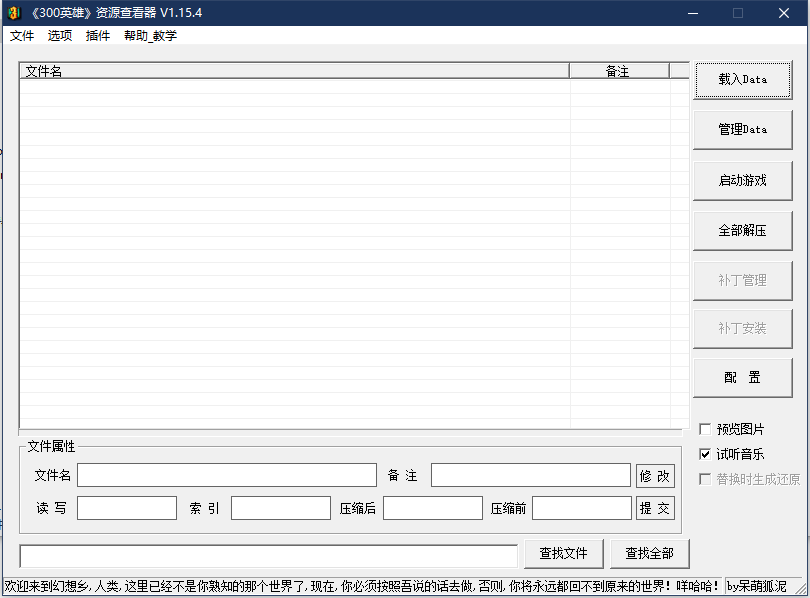
Task: Enable the 预览图片 checkbox
Action: 706,429
